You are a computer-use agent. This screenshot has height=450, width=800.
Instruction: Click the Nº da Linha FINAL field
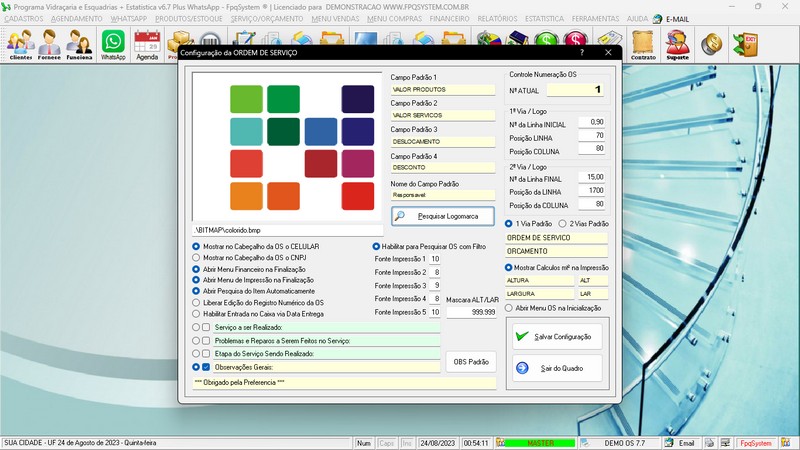click(592, 177)
